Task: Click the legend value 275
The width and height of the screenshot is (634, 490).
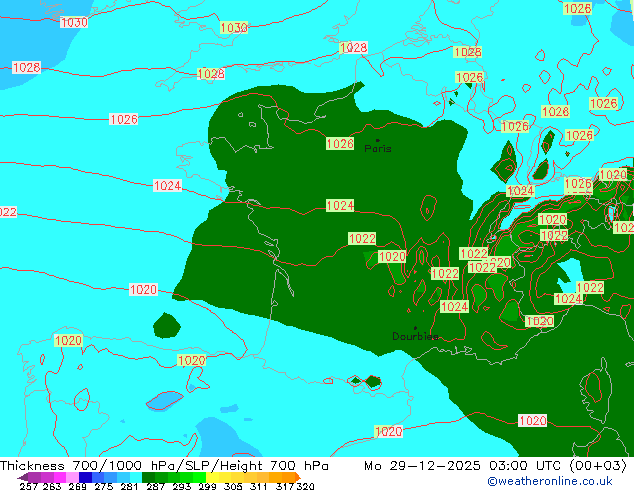Action: (x=104, y=486)
